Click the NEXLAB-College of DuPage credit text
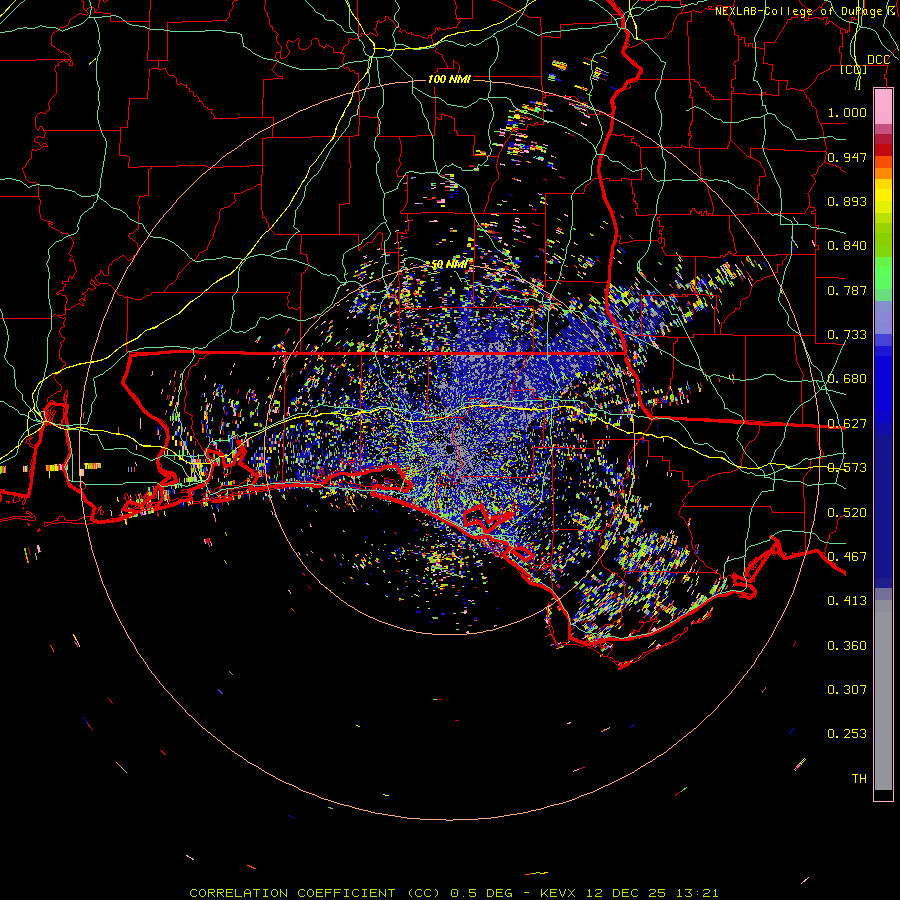The width and height of the screenshot is (900, 900). click(x=800, y=11)
